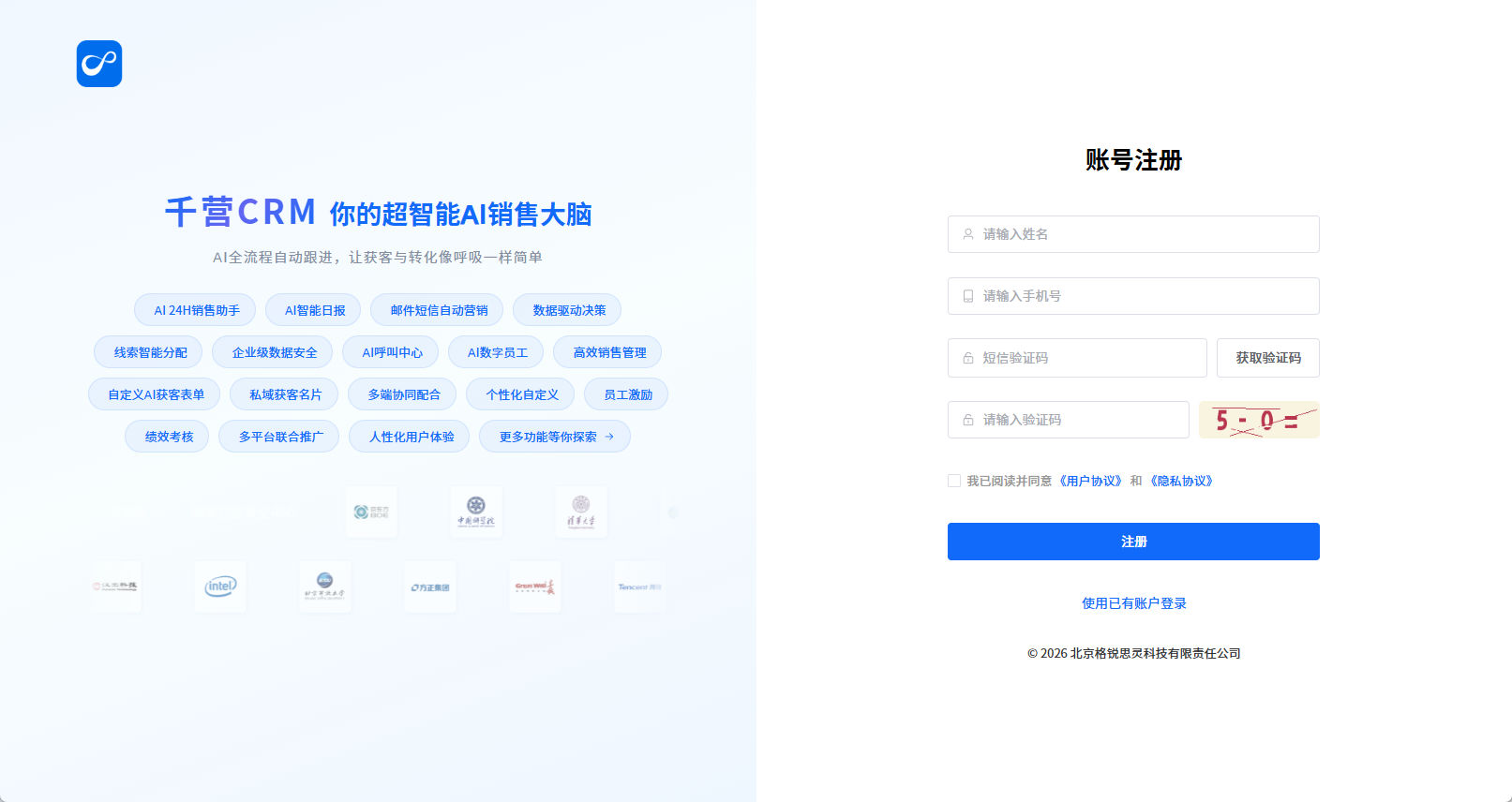This screenshot has width=1512, height=802.
Task: Click the 中国科学院 logo tile
Action: 476,512
